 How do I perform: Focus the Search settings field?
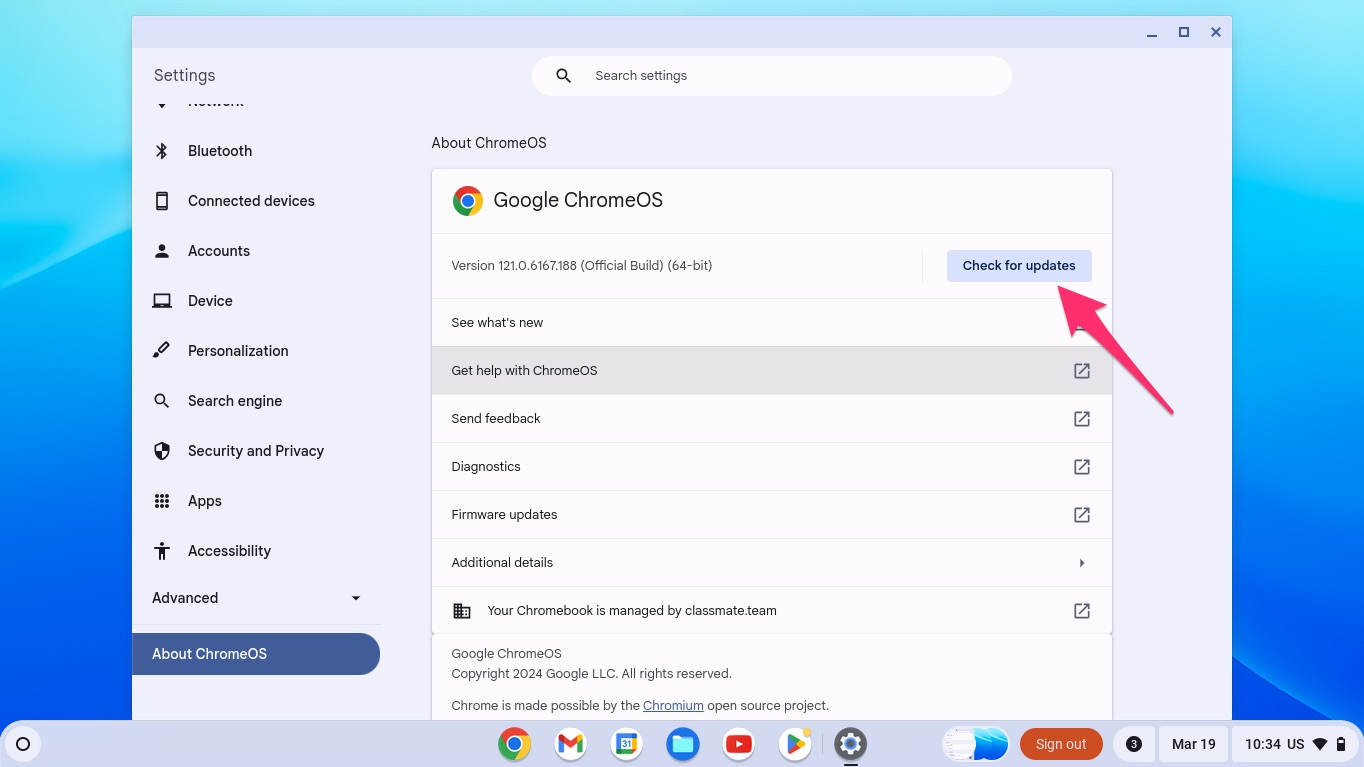click(x=771, y=76)
